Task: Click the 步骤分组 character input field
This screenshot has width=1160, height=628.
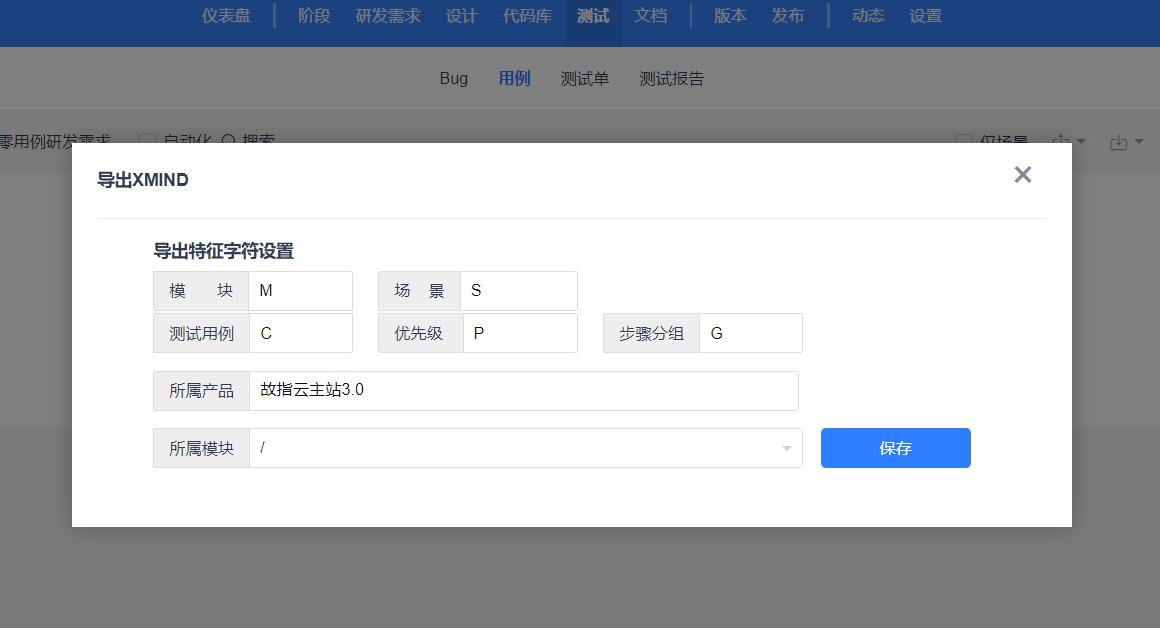Action: point(750,333)
